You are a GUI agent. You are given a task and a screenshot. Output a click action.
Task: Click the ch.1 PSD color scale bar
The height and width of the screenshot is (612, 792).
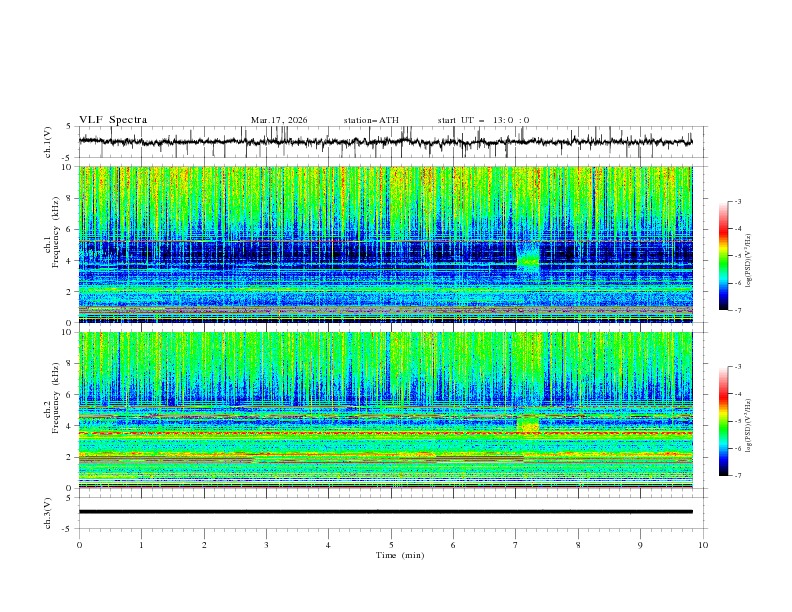click(x=723, y=256)
